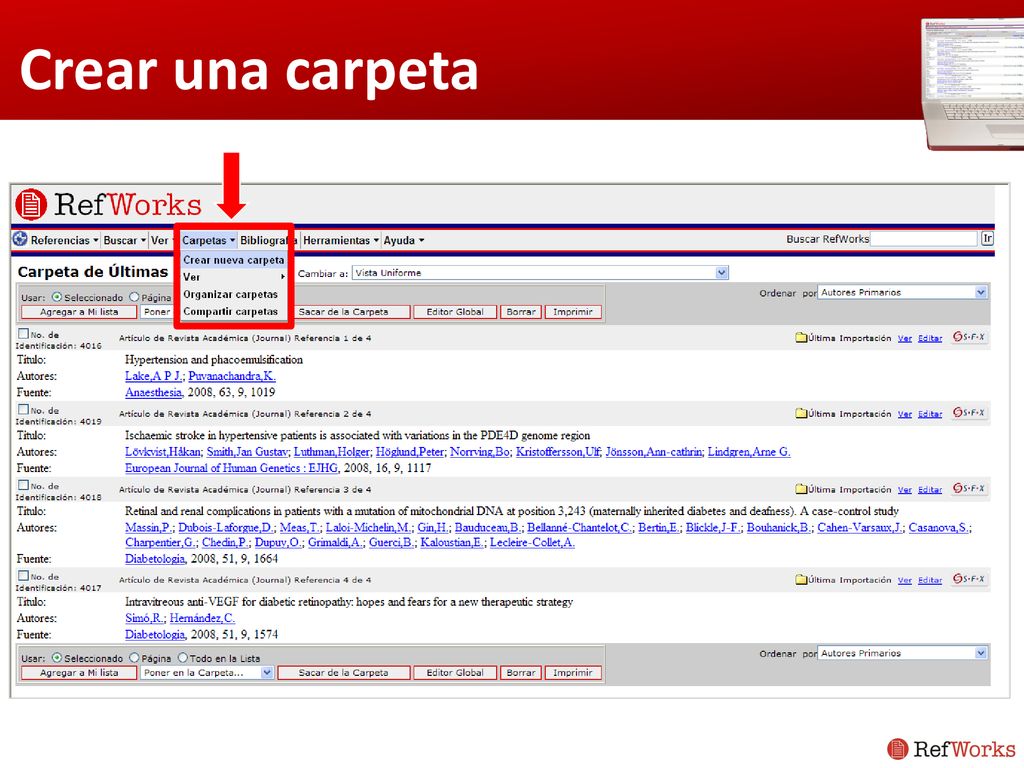This screenshot has width=1024, height=768.
Task: Expand the Buscar menu
Action: [124, 240]
